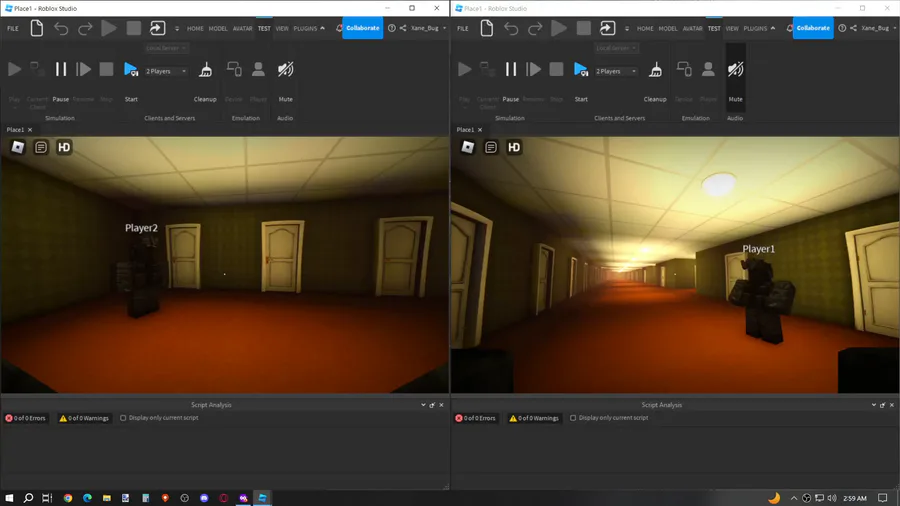Switch to the AVATAR tab in right window
Image resolution: width=900 pixels, height=506 pixels.
(692, 28)
